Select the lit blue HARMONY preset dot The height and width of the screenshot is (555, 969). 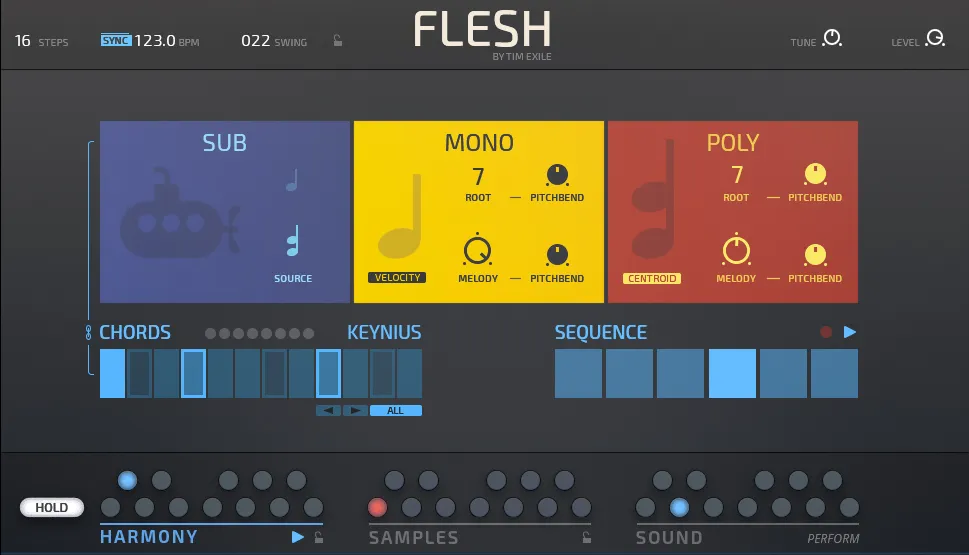[127, 480]
